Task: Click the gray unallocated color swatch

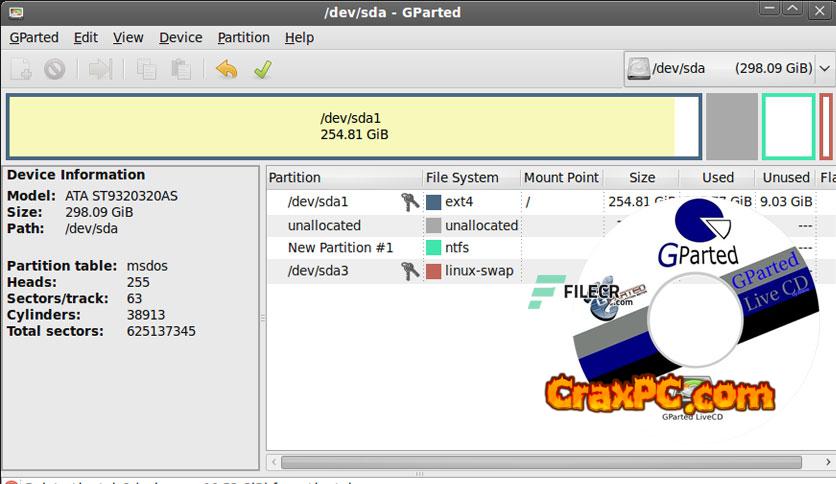Action: (433, 225)
